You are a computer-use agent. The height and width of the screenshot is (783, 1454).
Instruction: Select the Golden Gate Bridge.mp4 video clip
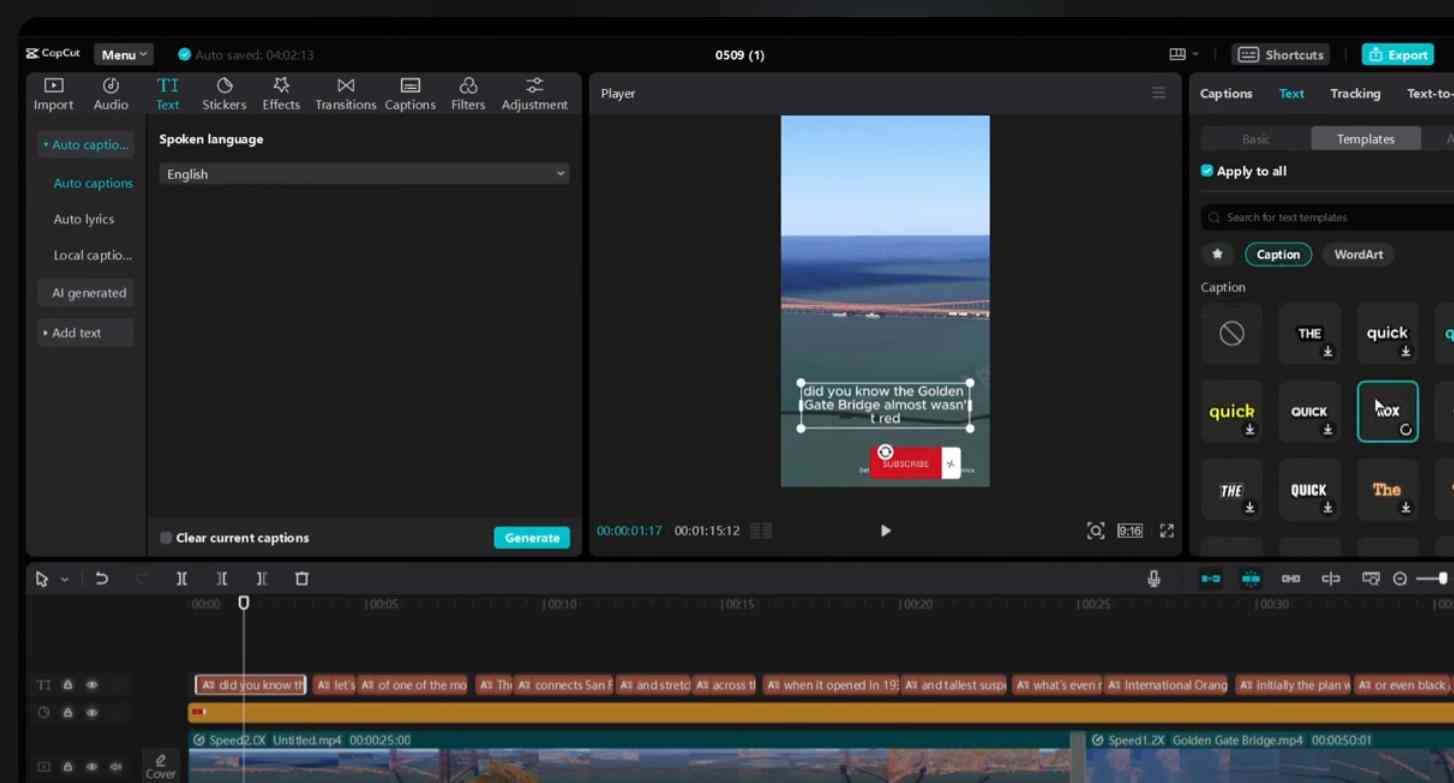coord(1270,758)
